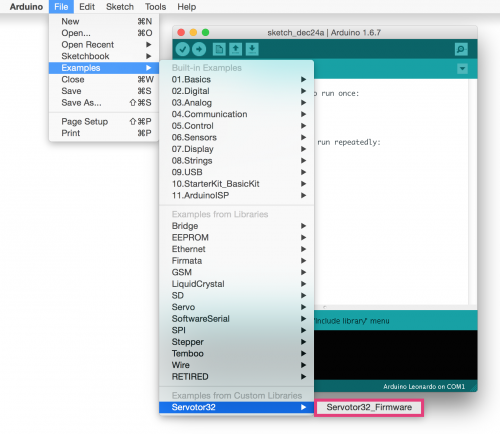Viewport: 500px width, 434px height.
Task: Click the New sketch toolbar icon
Action: click(219, 49)
